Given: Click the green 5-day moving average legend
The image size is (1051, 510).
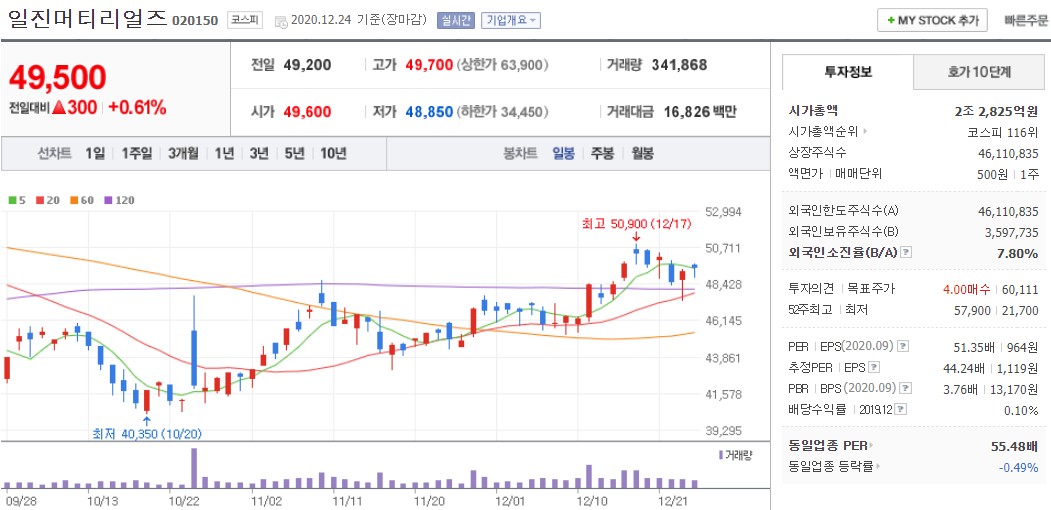Looking at the screenshot, I should pyautogui.click(x=17, y=200).
